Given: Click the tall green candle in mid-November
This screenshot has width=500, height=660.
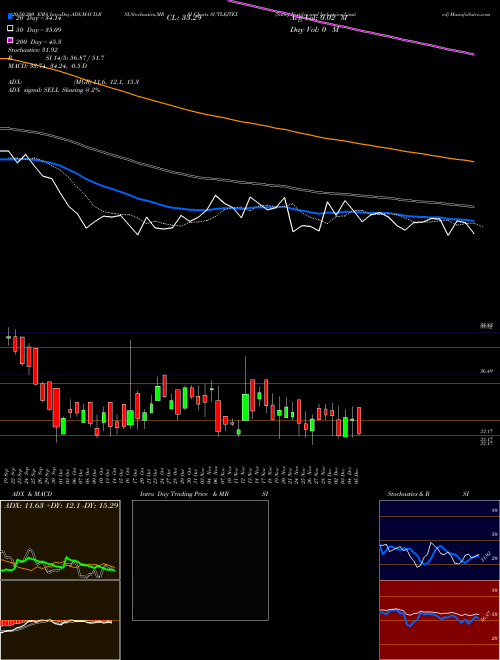Looking at the screenshot, I should [245, 407].
